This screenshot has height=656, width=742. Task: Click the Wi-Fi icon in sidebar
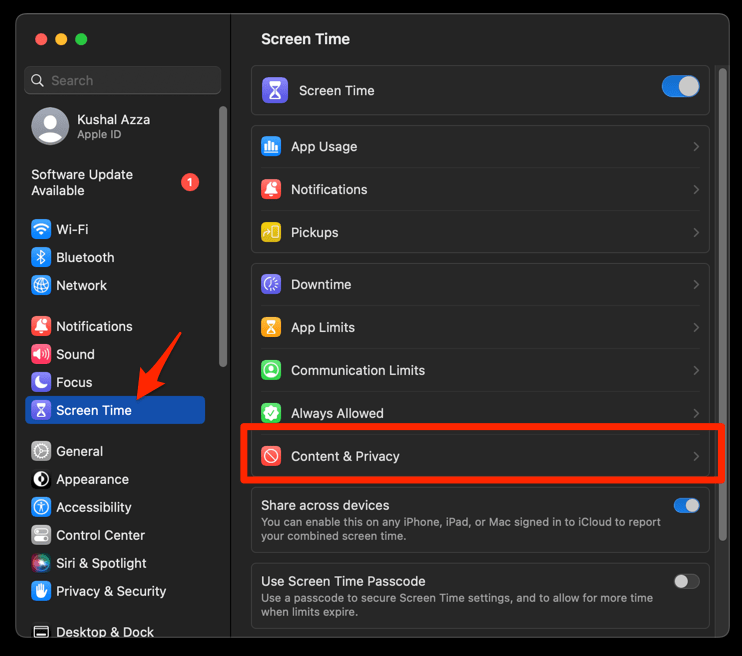41,229
